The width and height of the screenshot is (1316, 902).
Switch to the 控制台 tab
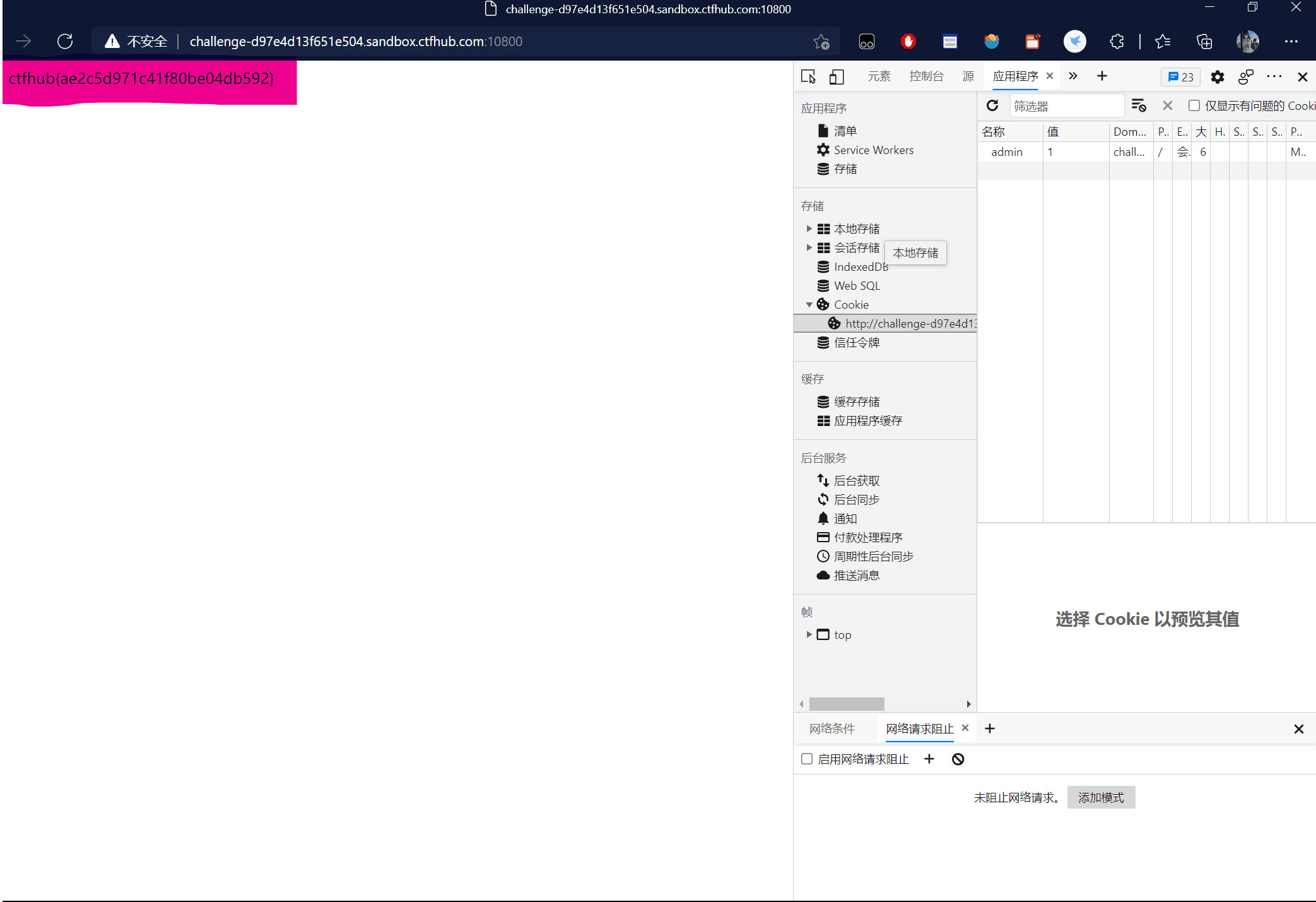[x=926, y=76]
